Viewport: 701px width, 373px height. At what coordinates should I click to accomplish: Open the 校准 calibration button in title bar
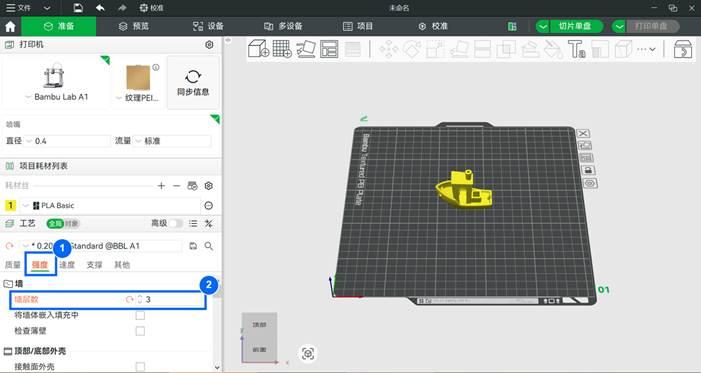point(151,8)
